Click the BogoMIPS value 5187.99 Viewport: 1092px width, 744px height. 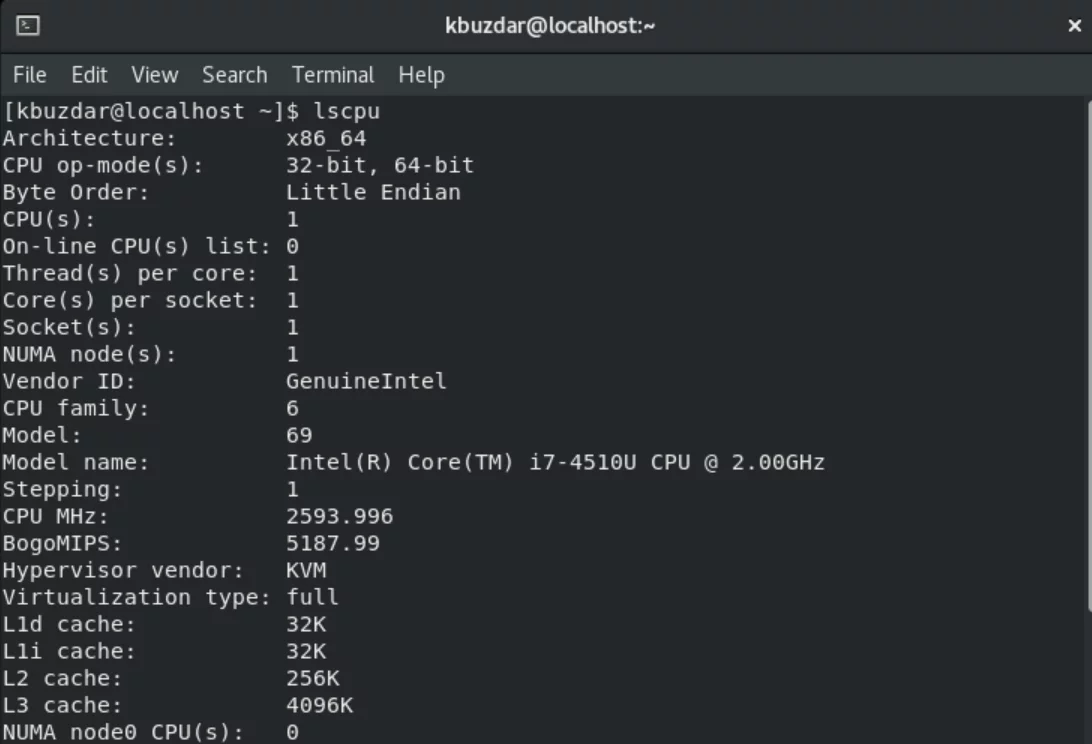[333, 543]
